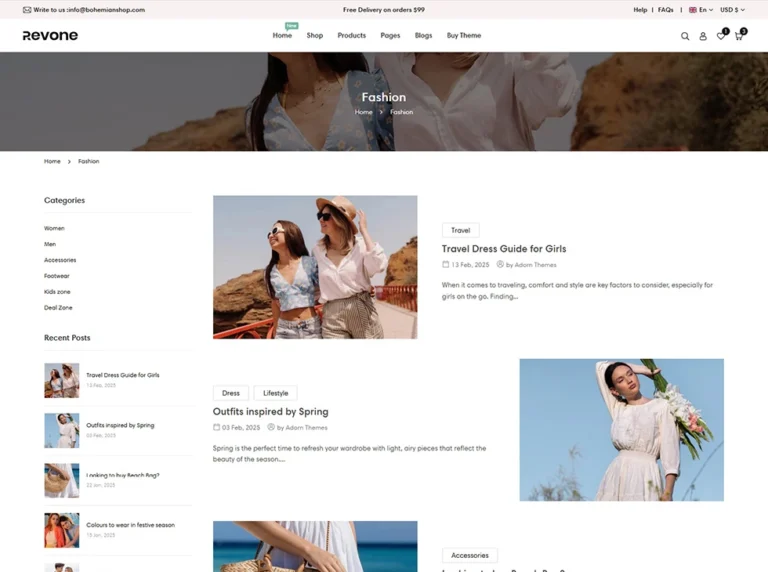Open the Travel Dress Guide main post image

coord(315,267)
